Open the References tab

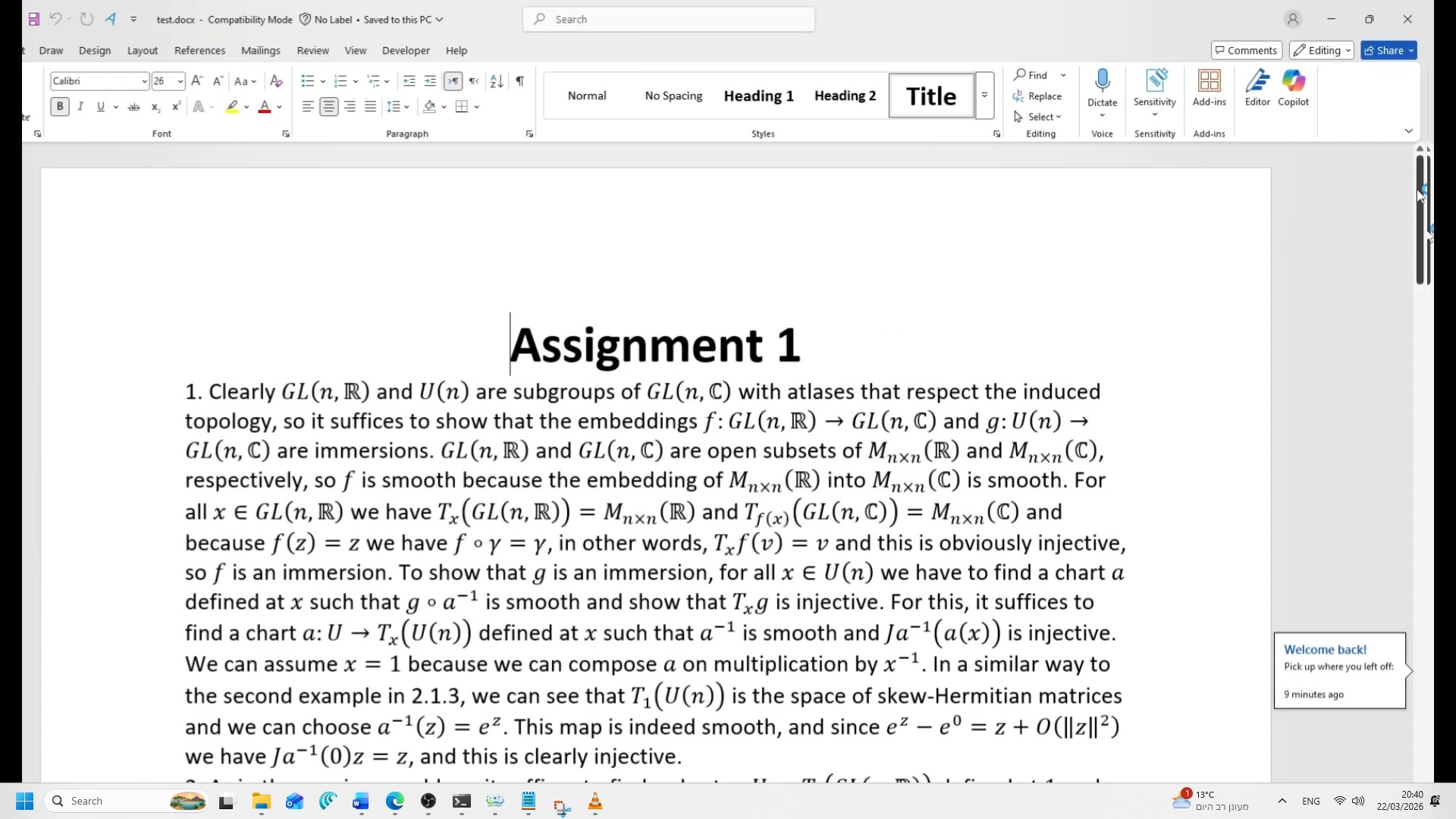[199, 51]
